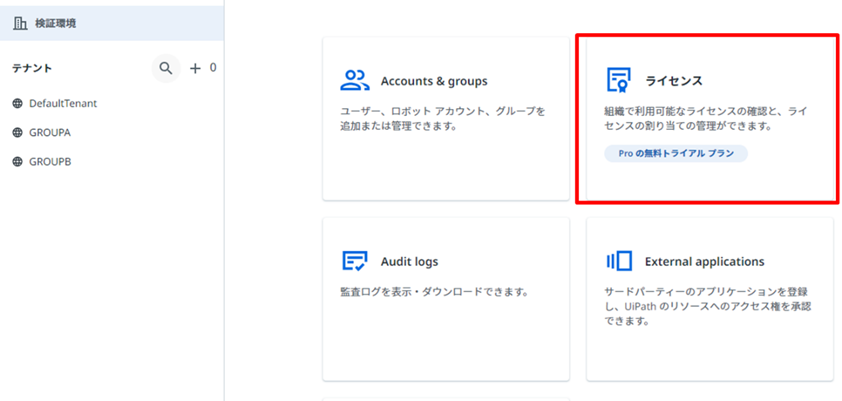The height and width of the screenshot is (401, 842).
Task: Click the Accounts & groups description text
Action: click(x=443, y=119)
